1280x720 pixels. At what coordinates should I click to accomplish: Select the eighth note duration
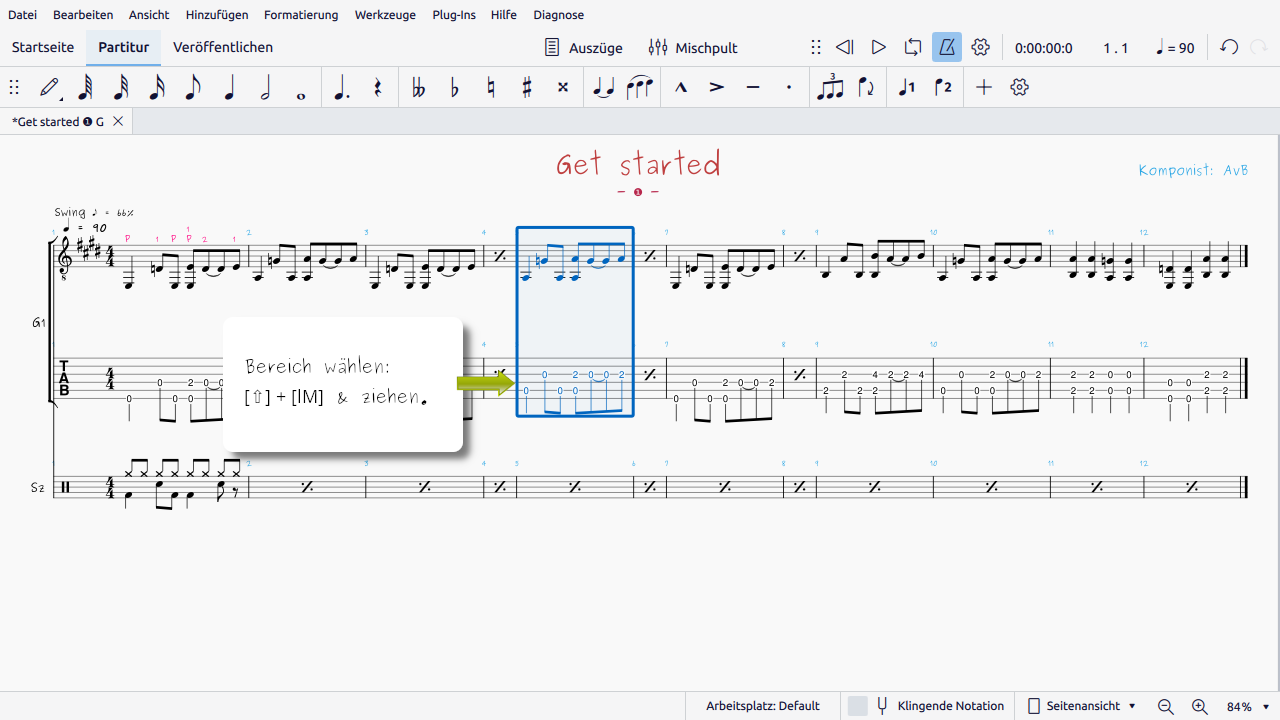pyautogui.click(x=193, y=88)
